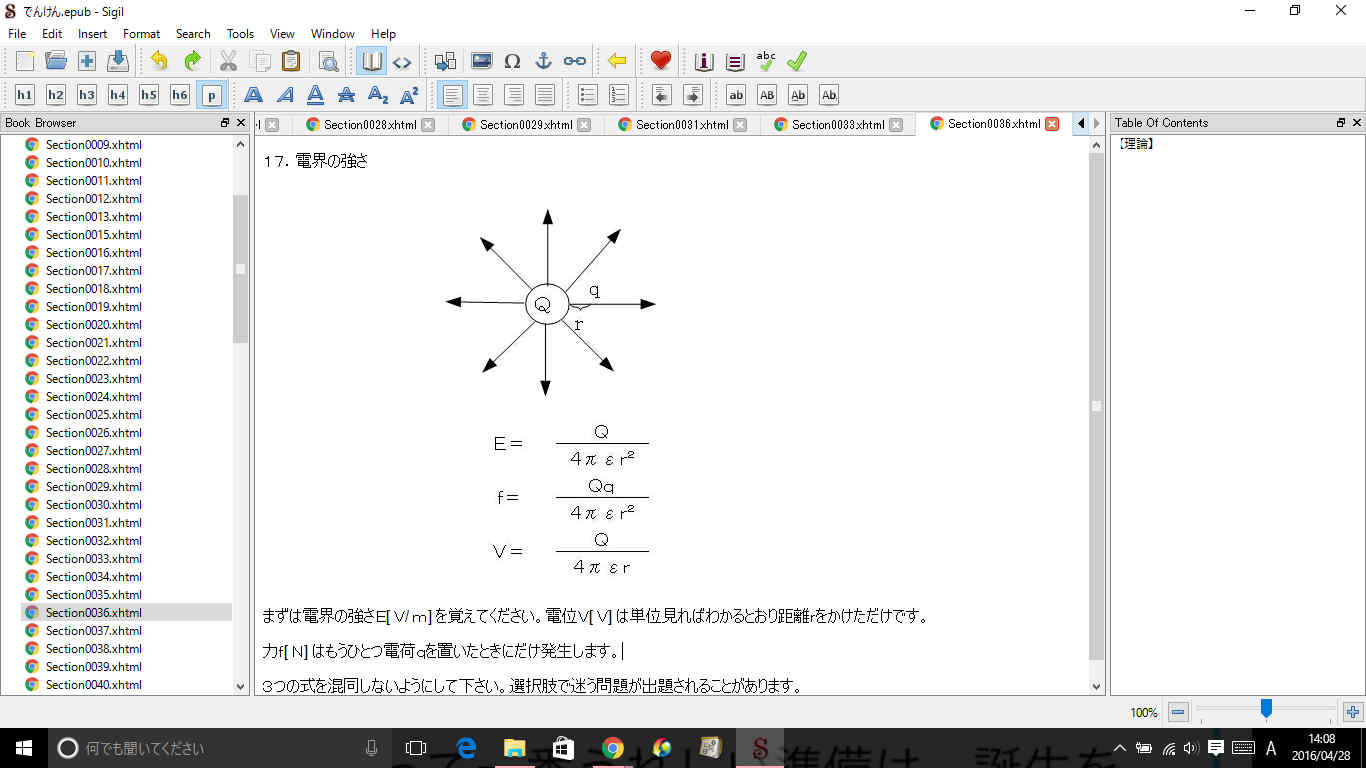Click the zoom slider handle

pos(1266,710)
